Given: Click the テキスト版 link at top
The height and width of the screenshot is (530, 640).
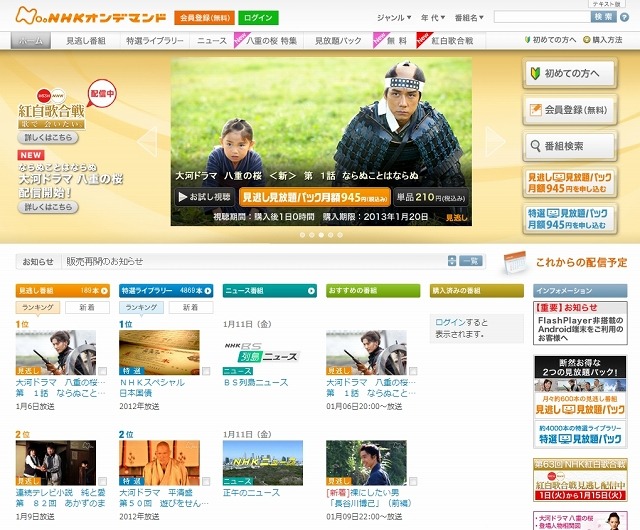Looking at the screenshot, I should pos(607,4).
